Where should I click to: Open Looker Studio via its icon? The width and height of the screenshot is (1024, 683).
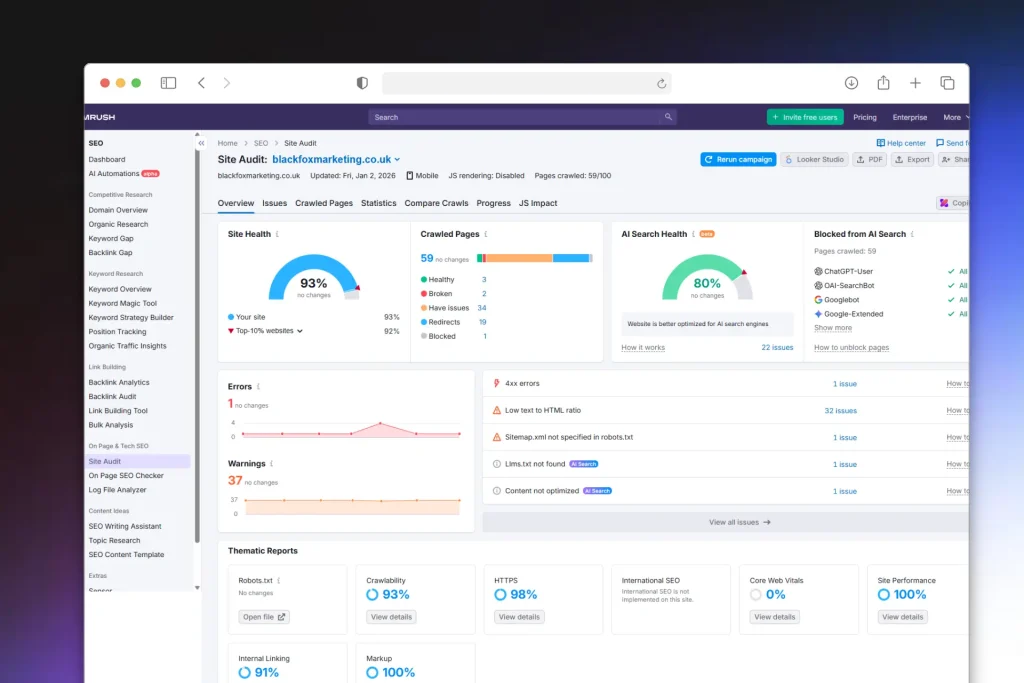(789, 160)
